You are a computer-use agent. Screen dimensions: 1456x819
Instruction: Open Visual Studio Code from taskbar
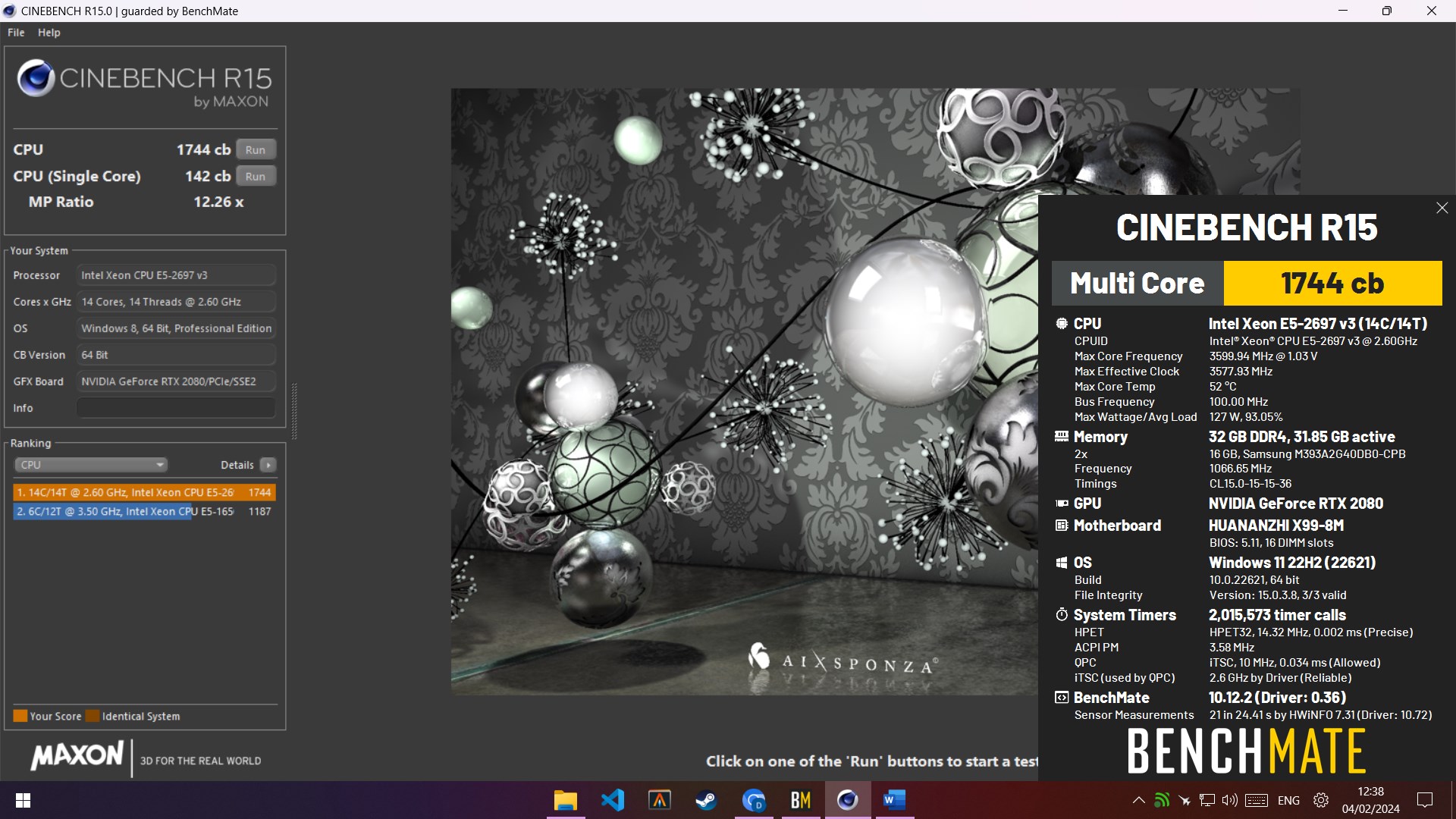(x=613, y=800)
